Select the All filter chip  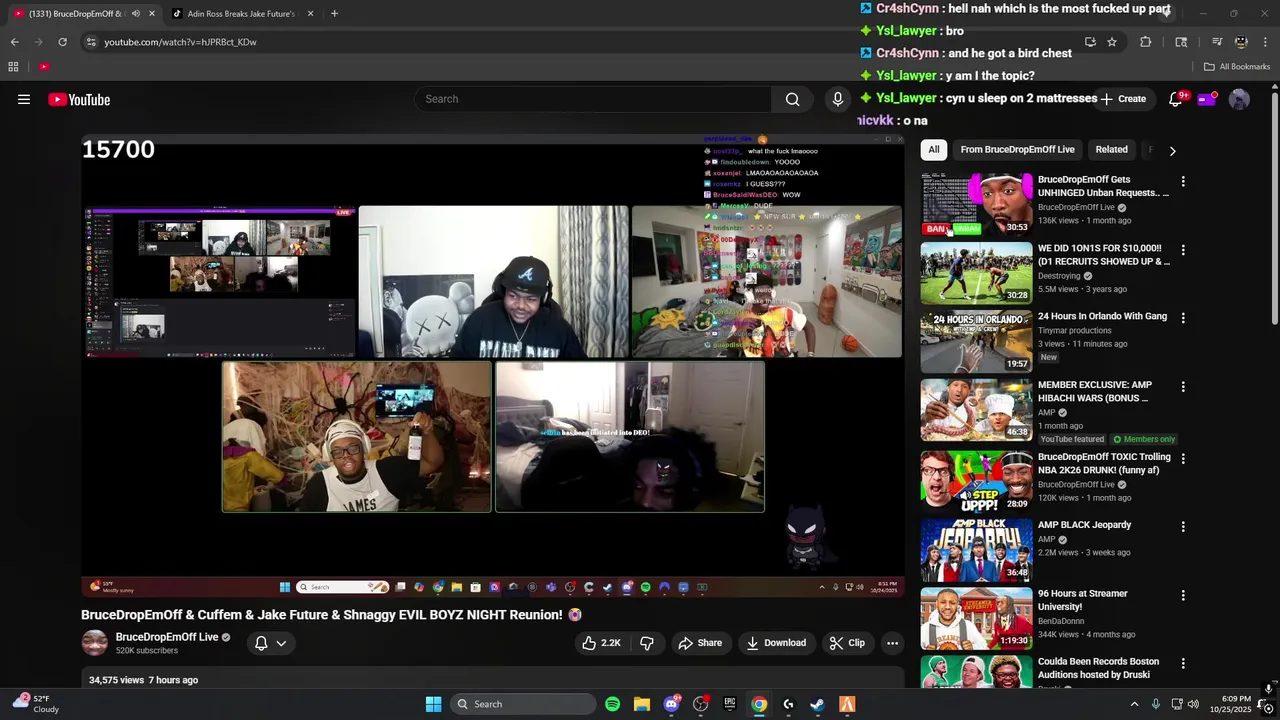tap(933, 150)
